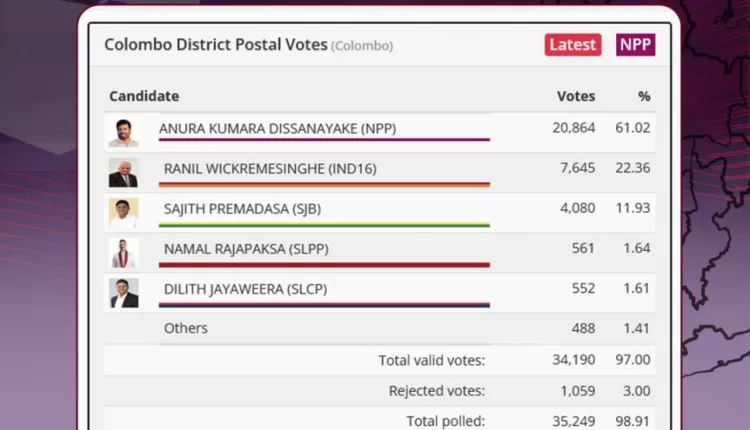Click Dilith Jayaweera's candidate photo

(x=123, y=293)
